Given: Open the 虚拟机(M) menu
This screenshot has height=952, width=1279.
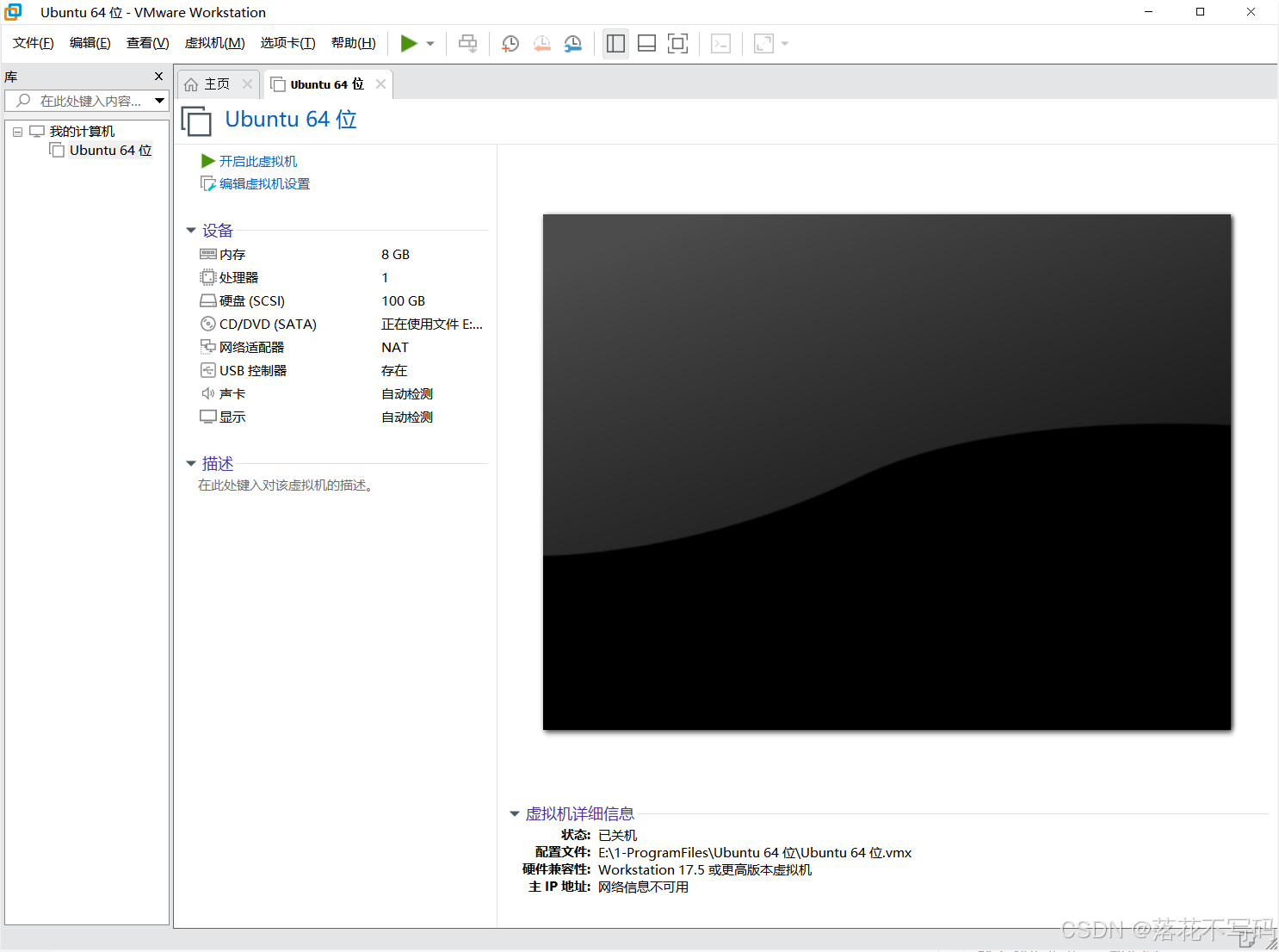Looking at the screenshot, I should coord(215,43).
